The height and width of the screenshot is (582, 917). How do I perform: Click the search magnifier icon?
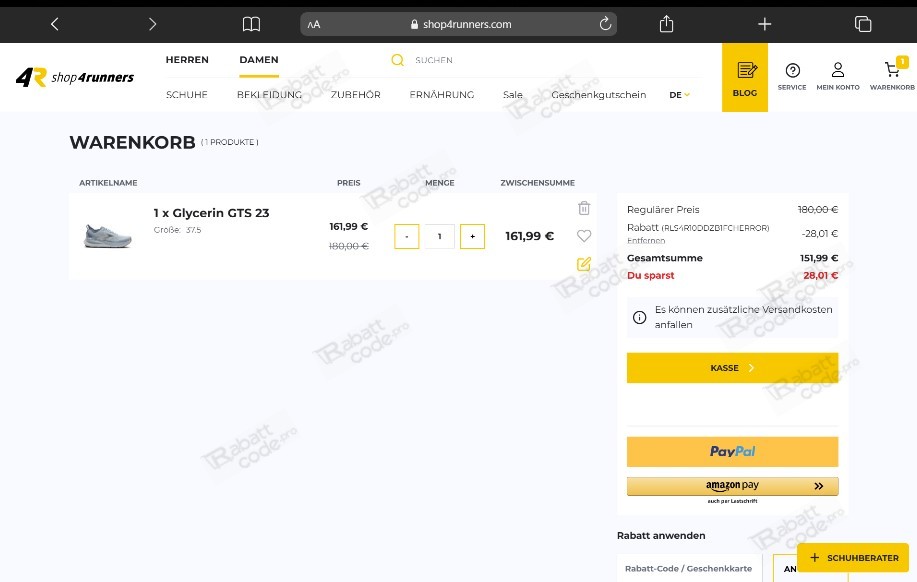pos(398,60)
